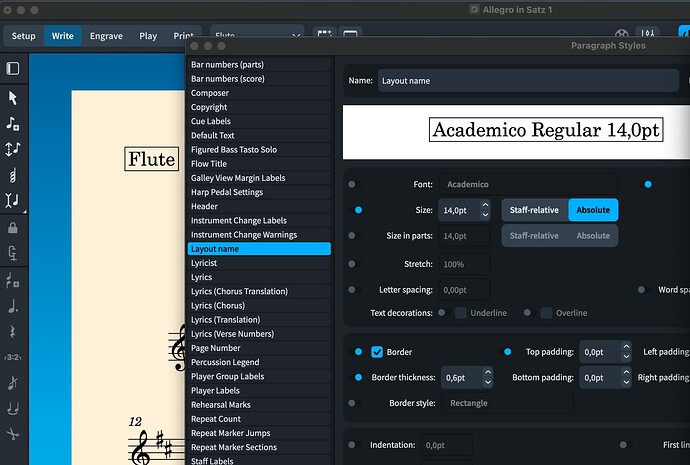Enable the Stretch override switch
The height and width of the screenshot is (465, 690).
pyautogui.click(x=352, y=264)
